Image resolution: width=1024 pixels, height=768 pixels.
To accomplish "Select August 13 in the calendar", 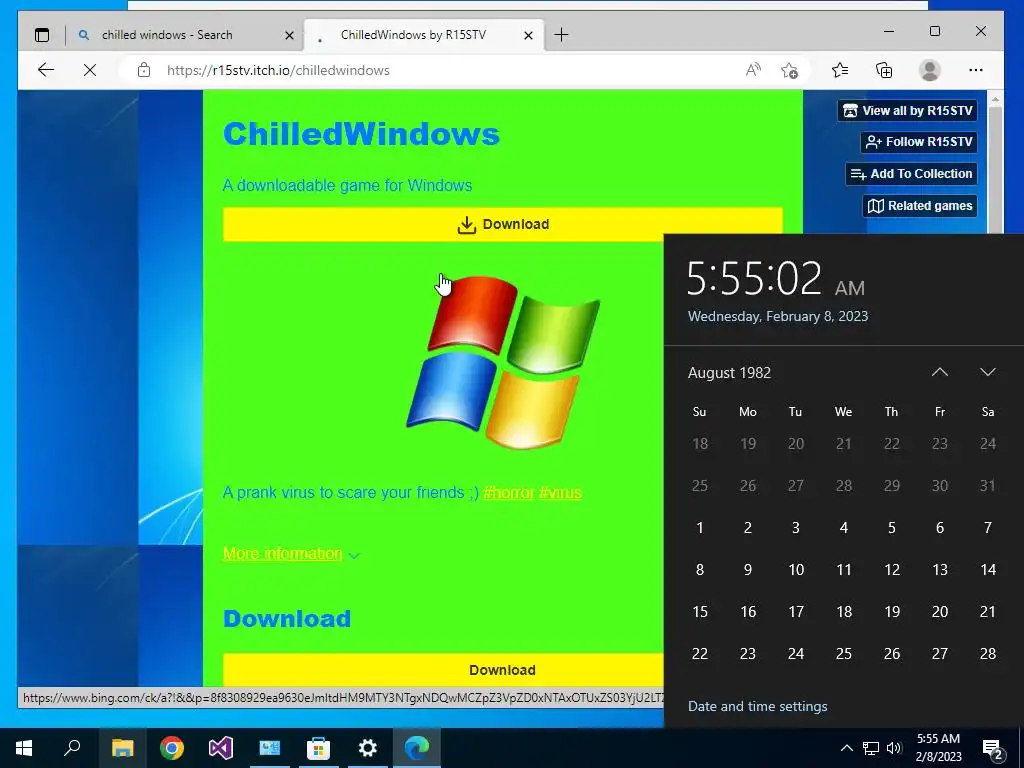I will click(x=940, y=569).
